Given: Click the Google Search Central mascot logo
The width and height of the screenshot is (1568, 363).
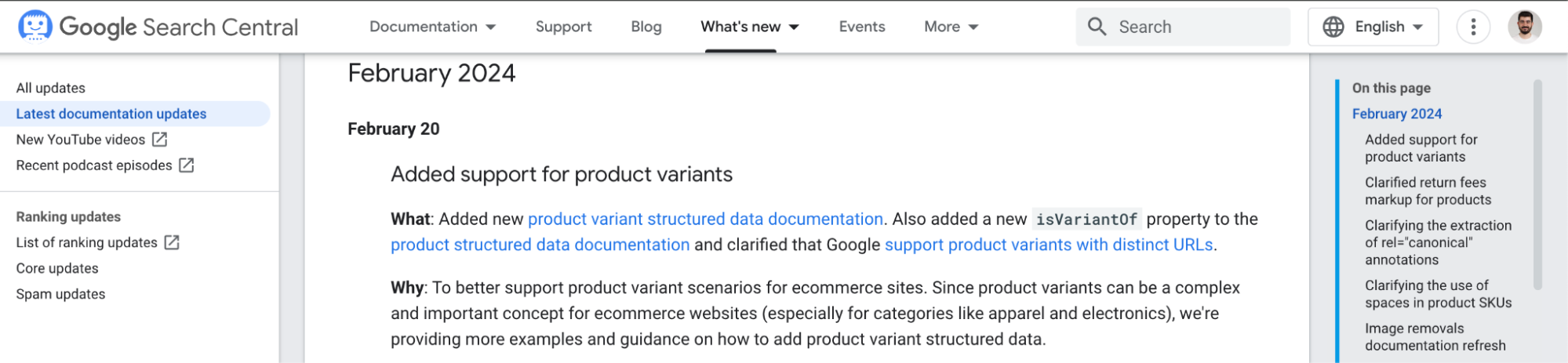Looking at the screenshot, I should [35, 26].
